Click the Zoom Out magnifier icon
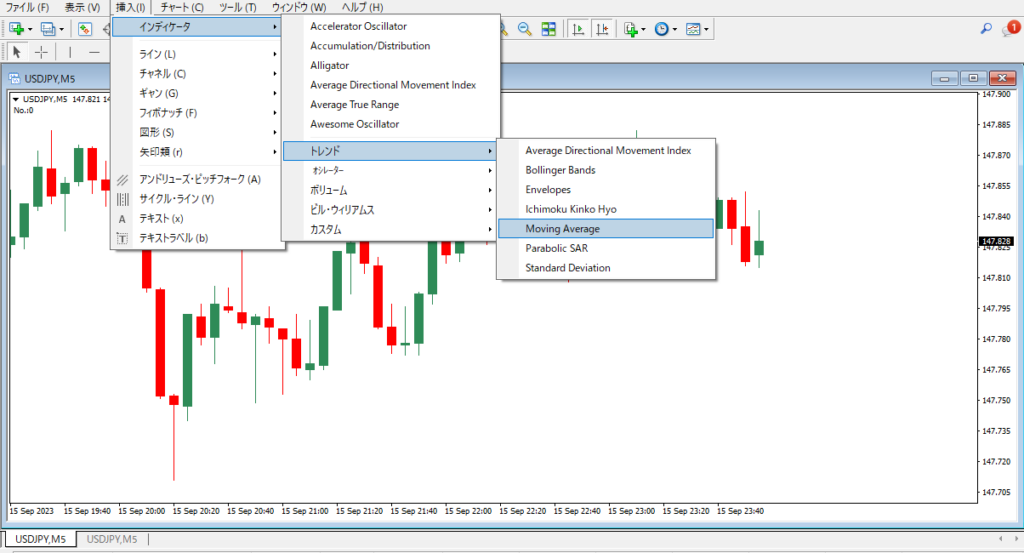This screenshot has height=553, width=1024. click(x=523, y=29)
